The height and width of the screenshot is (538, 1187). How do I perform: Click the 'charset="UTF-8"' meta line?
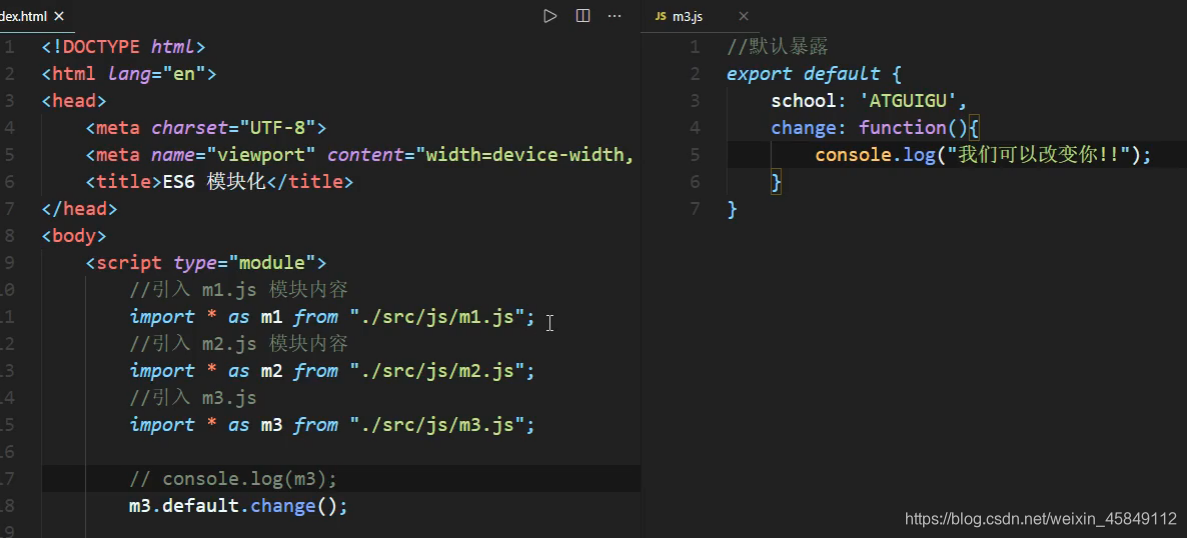[x=206, y=128]
